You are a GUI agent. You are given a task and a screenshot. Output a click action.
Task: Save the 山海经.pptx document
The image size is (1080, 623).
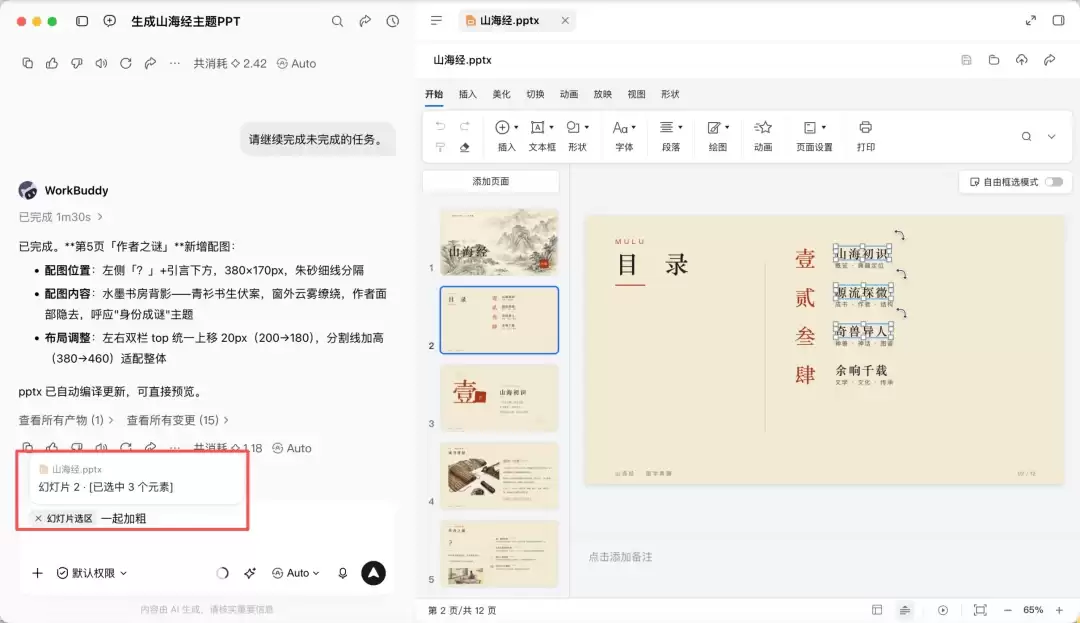(x=966, y=60)
